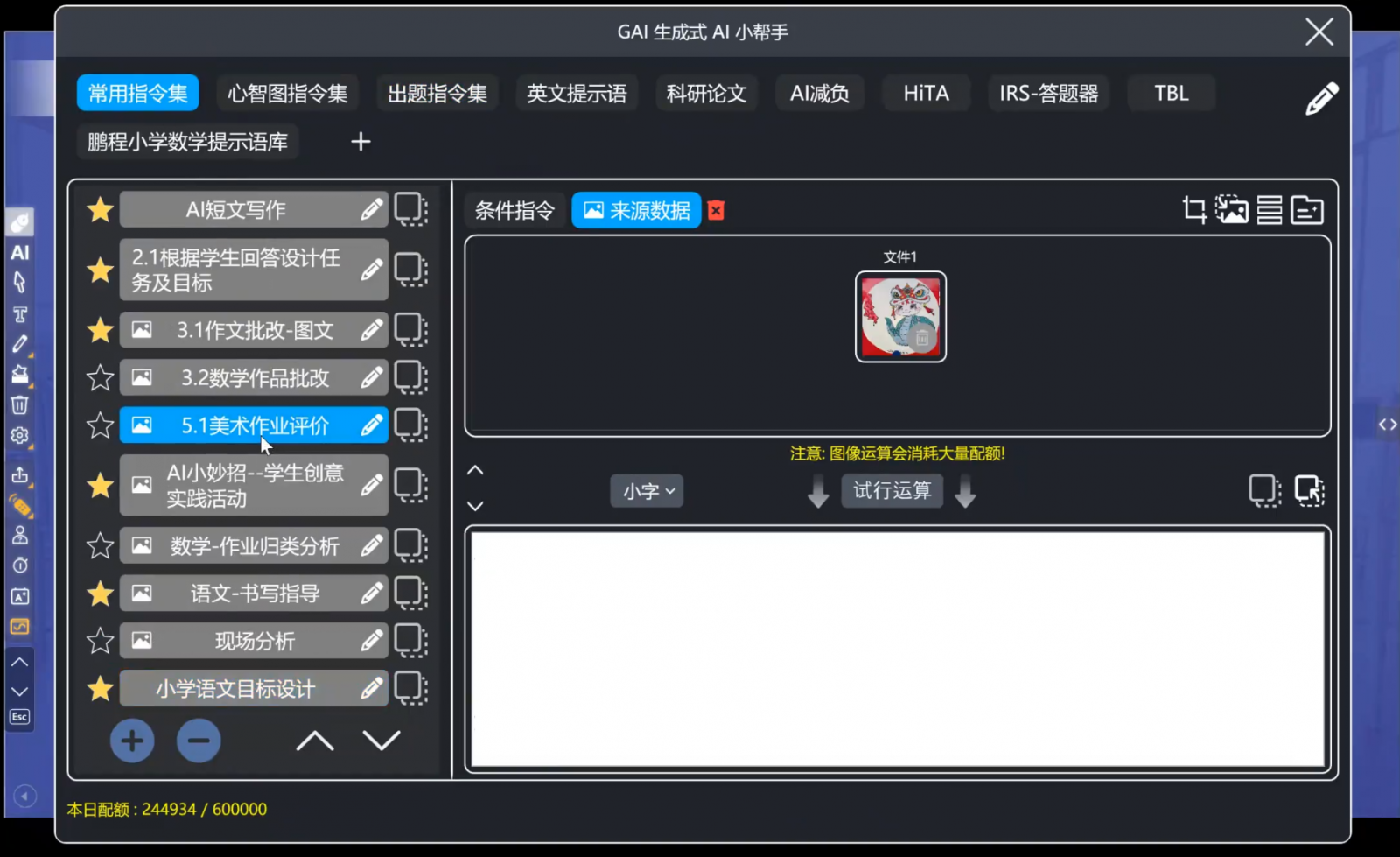The image size is (1400, 857).
Task: Click the blue minus remove prompt button
Action: pos(199,741)
